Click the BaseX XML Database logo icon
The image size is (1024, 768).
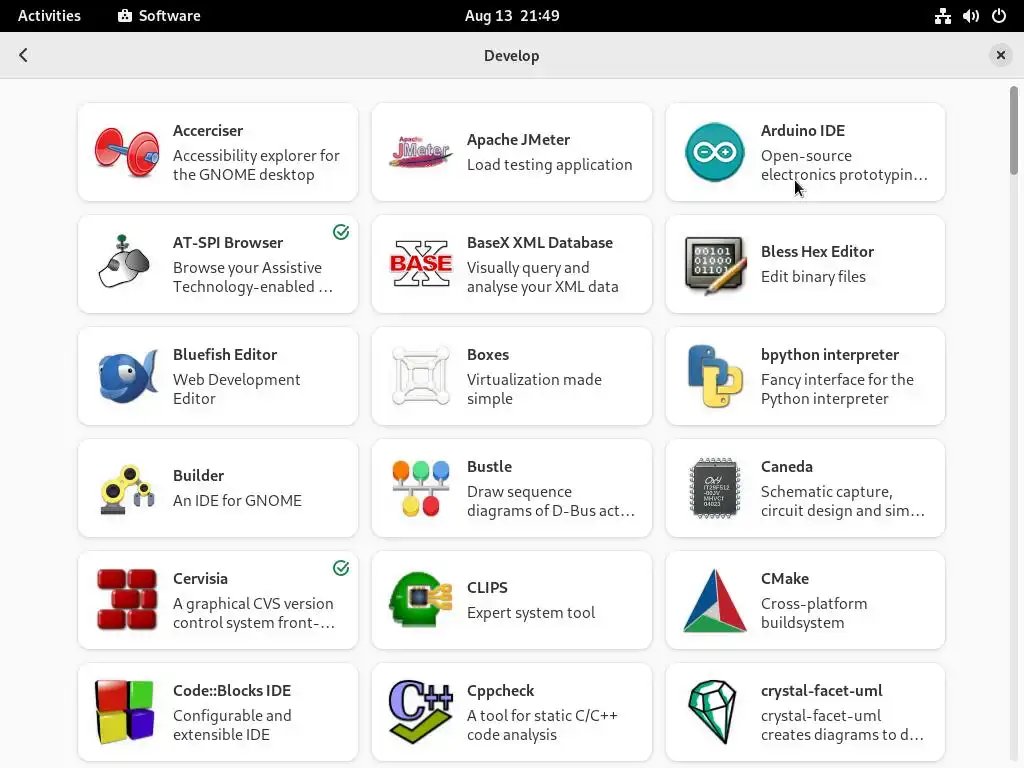point(421,264)
